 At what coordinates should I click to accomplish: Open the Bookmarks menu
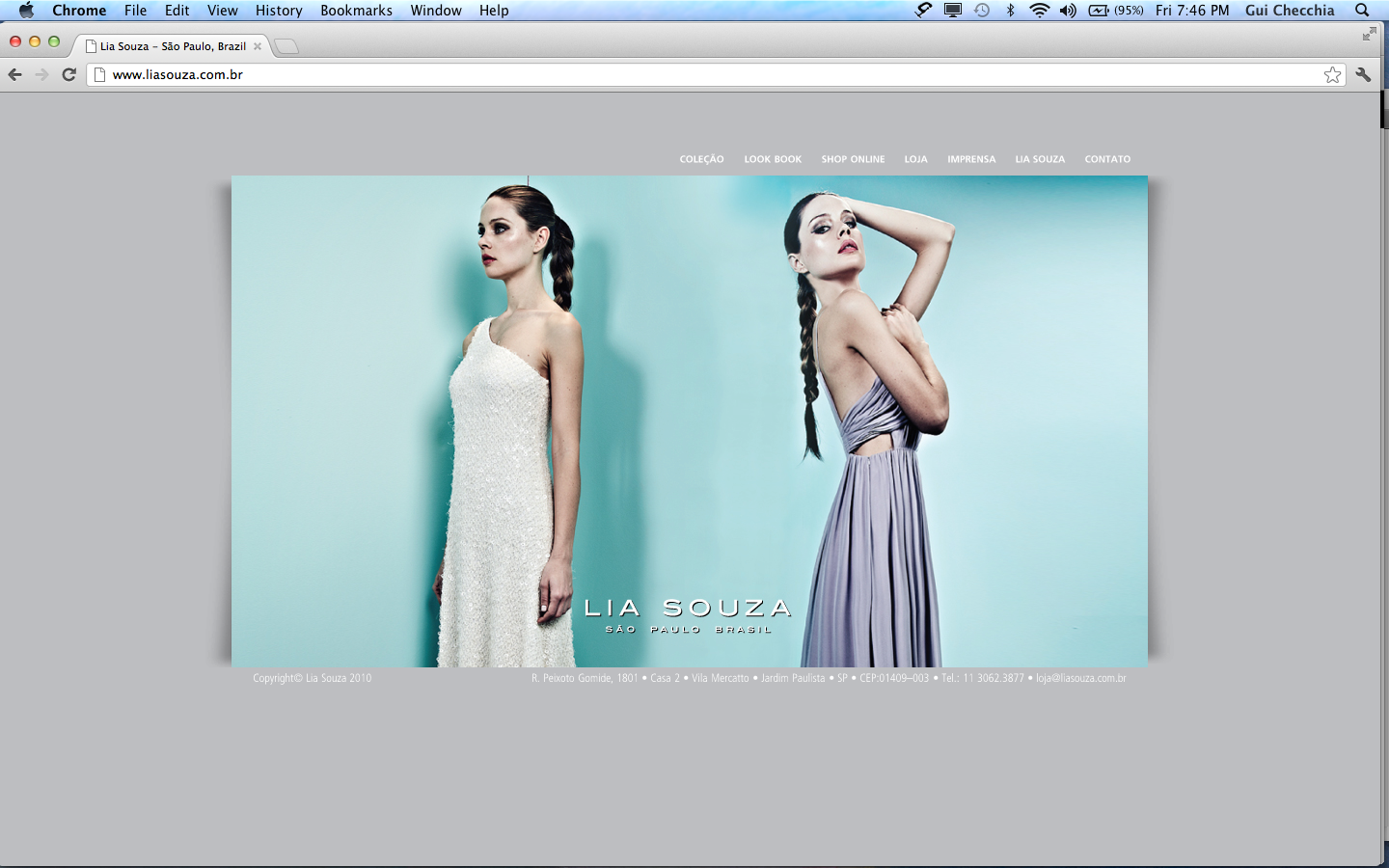point(356,11)
